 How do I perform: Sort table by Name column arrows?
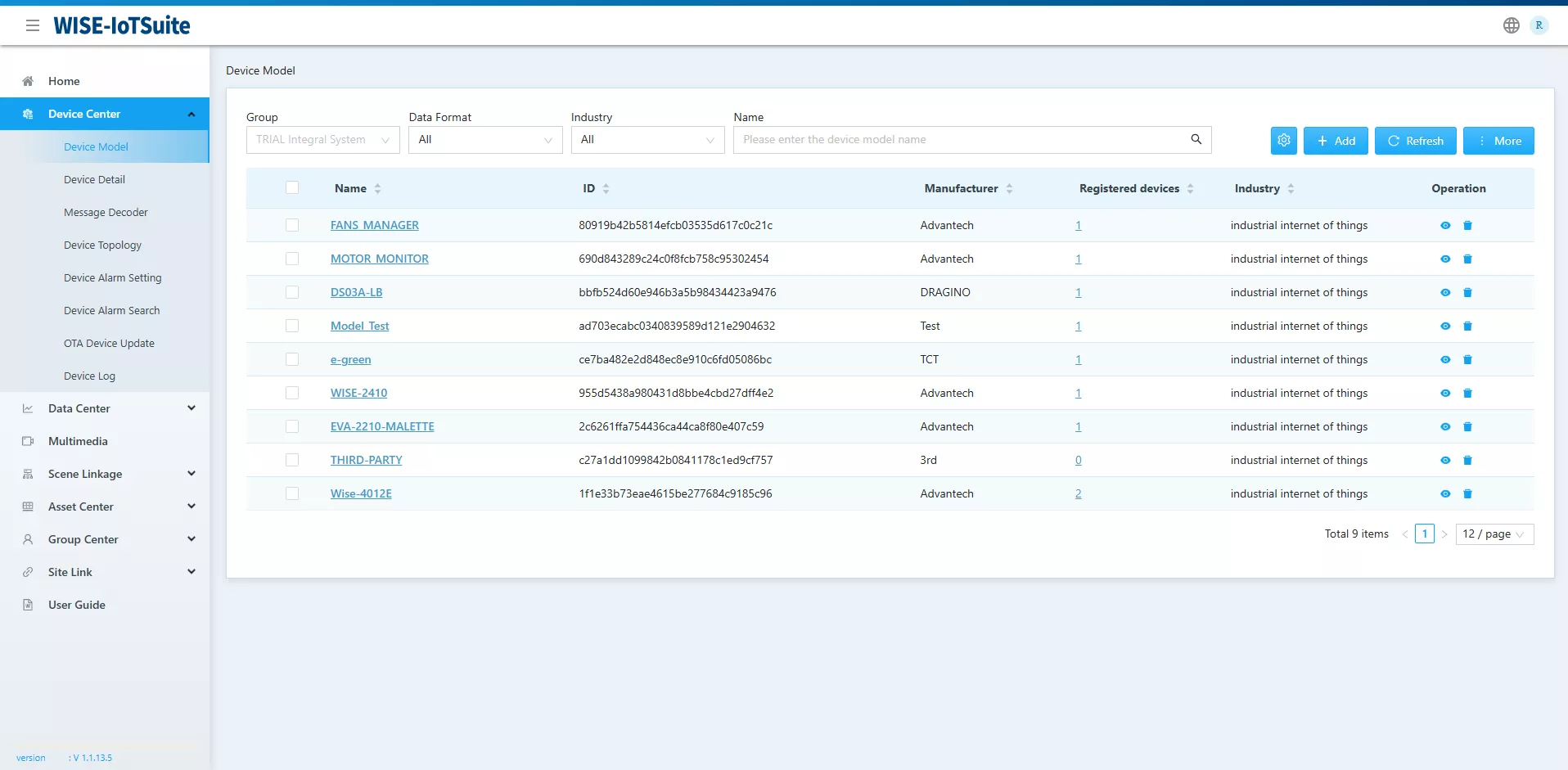(x=378, y=189)
